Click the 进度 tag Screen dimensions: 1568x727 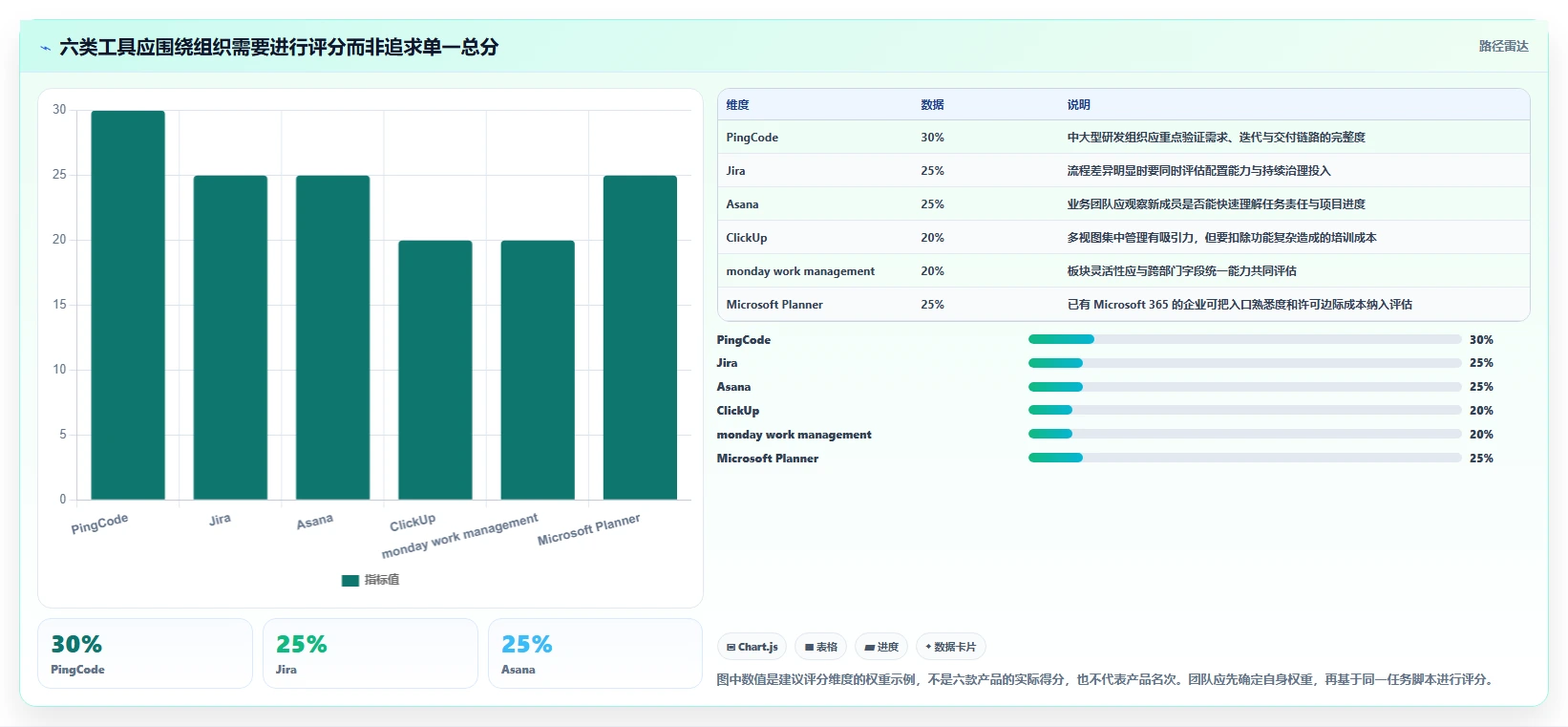click(x=881, y=647)
